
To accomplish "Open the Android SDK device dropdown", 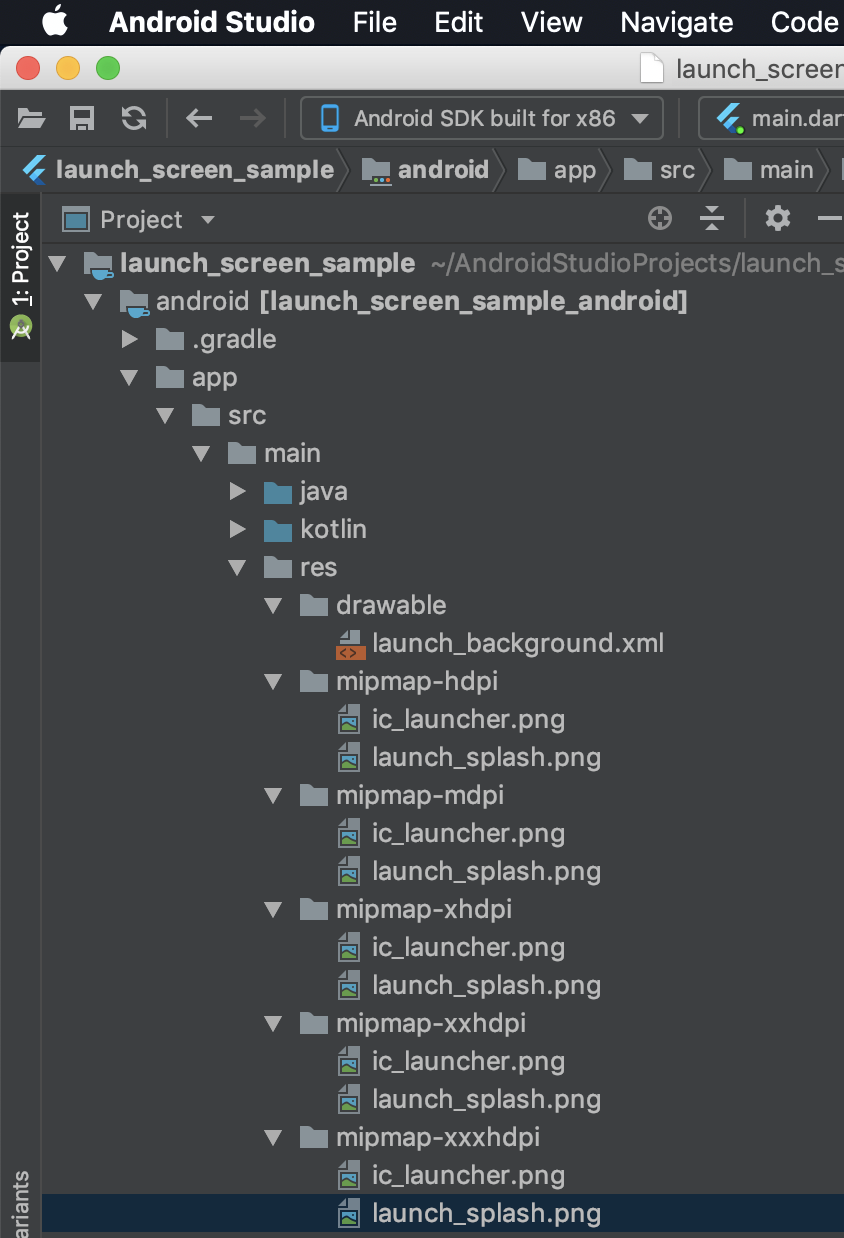I will point(482,119).
